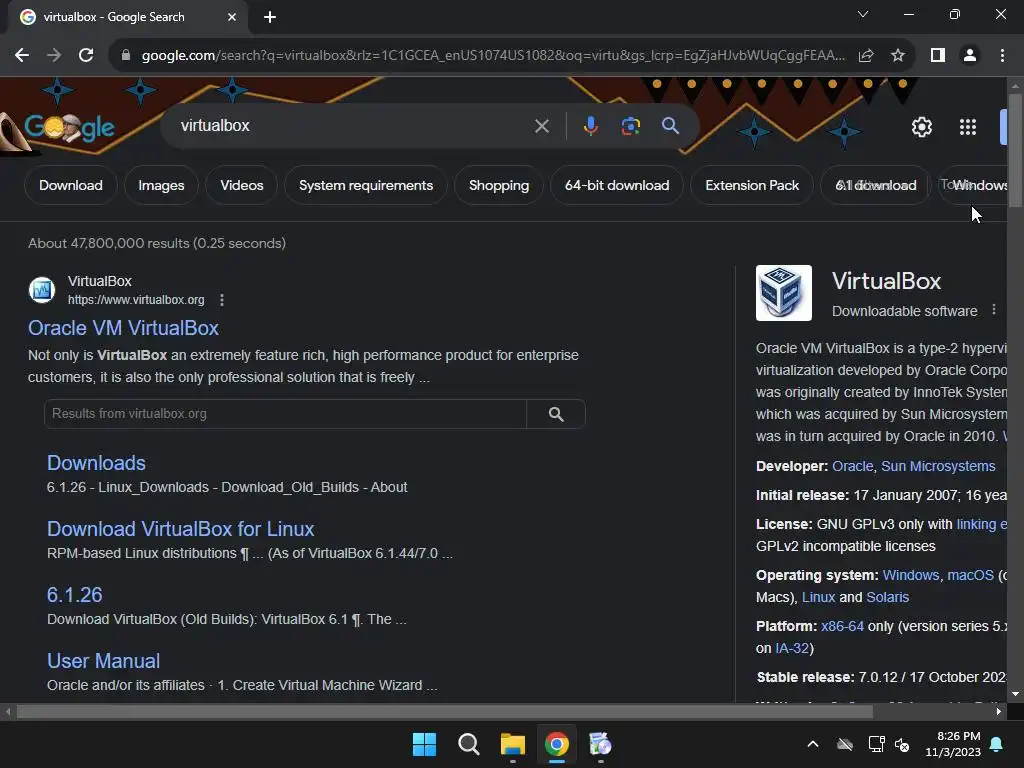Viewport: 1024px width, 768px height.
Task: Click the Google doodle logo
Action: (x=69, y=127)
